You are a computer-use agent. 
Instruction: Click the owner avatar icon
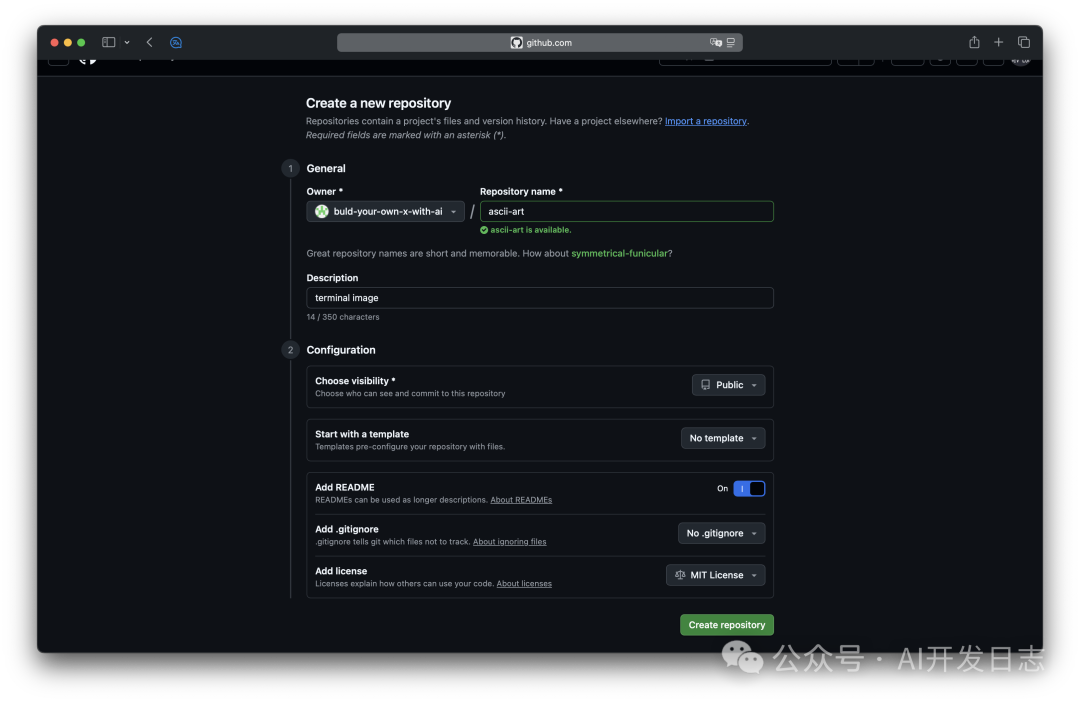[x=322, y=211]
